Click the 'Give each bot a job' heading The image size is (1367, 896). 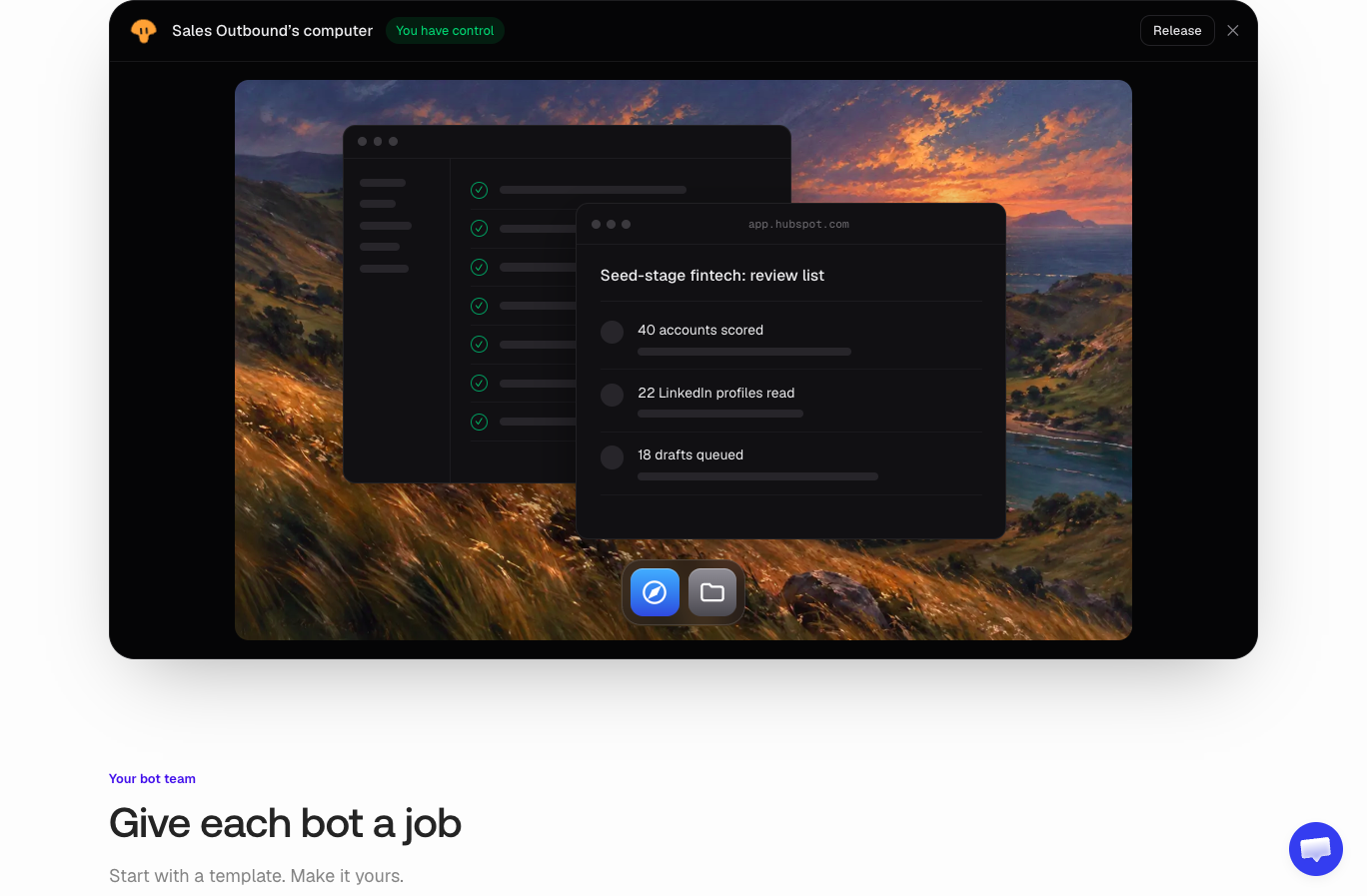(285, 824)
